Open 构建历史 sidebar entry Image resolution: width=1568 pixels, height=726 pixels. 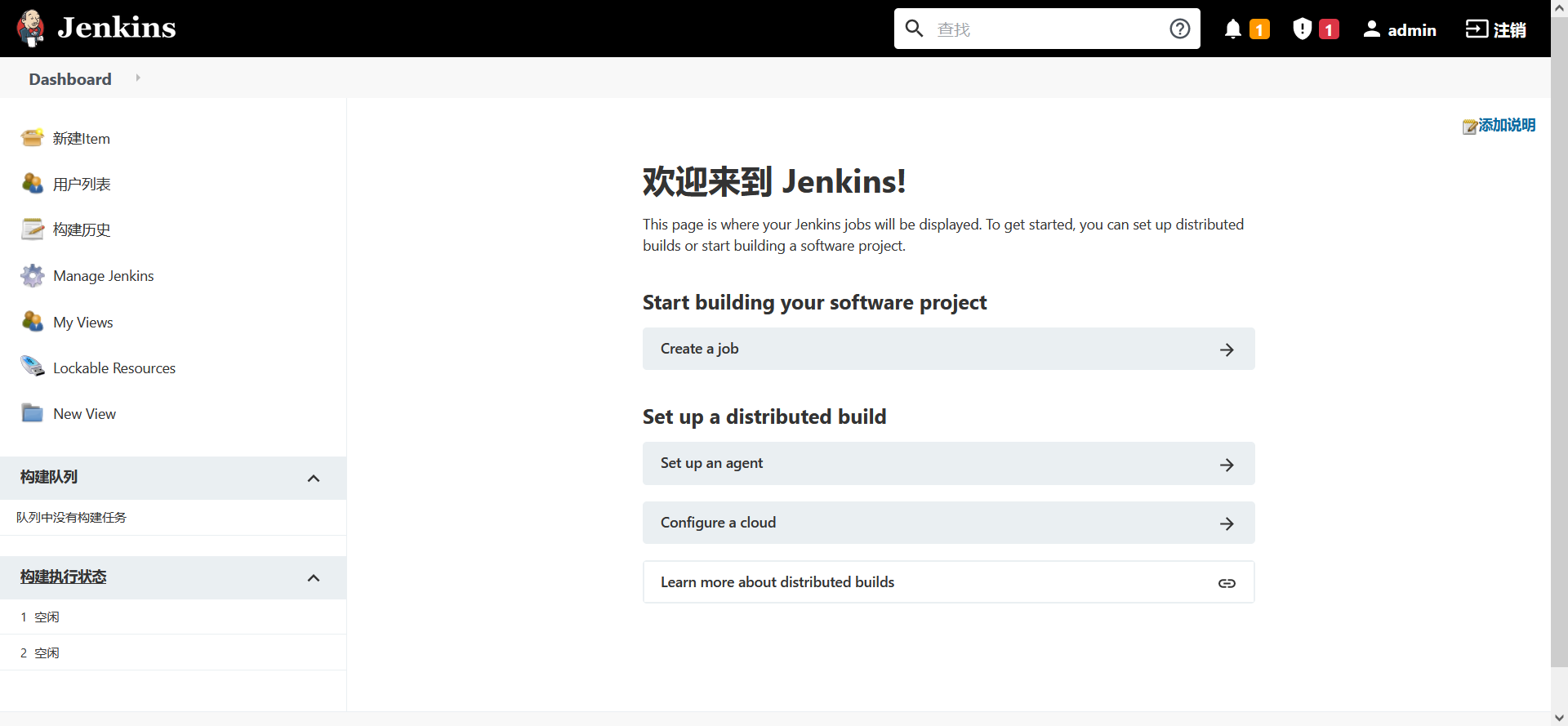click(82, 230)
